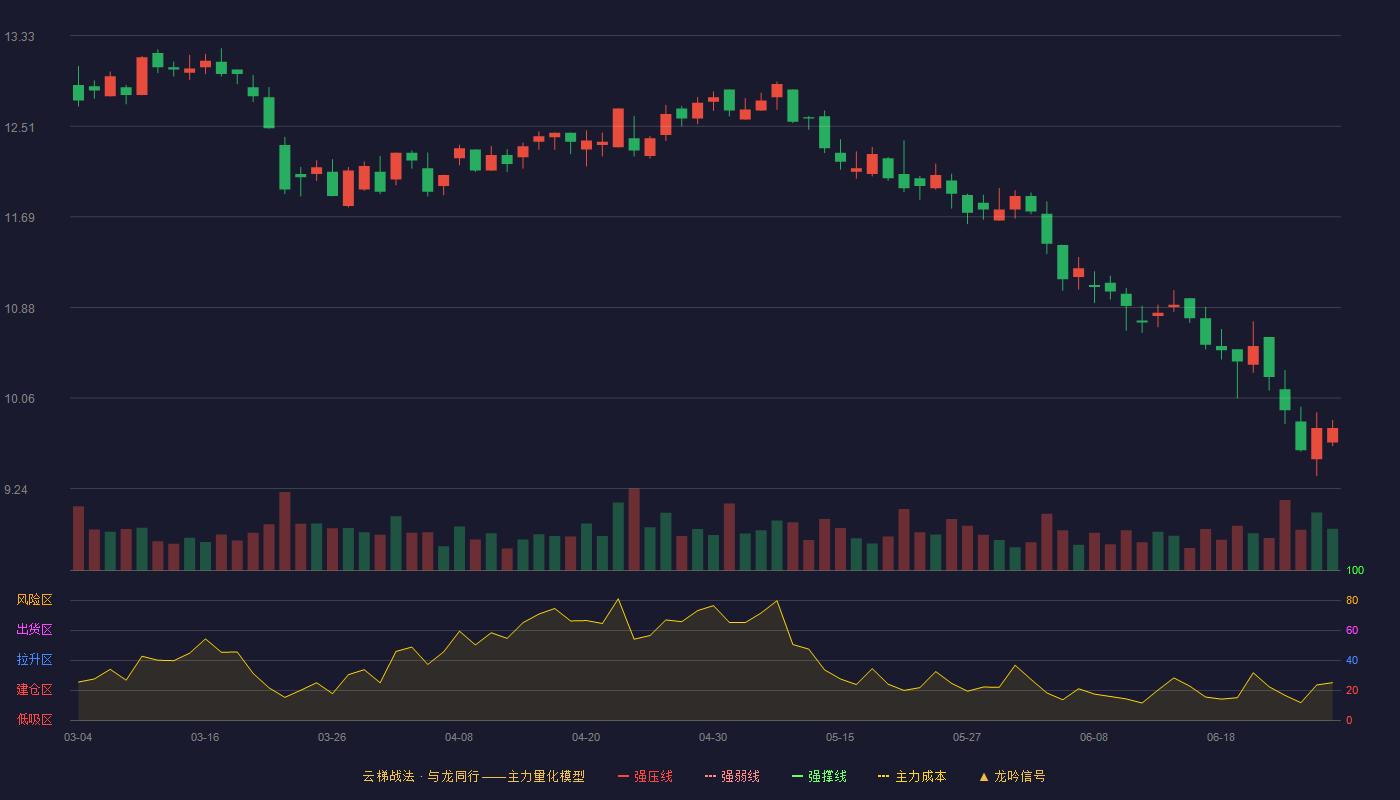Click the red 0 indicator scale label
This screenshot has width=1400, height=800.
1349,721
